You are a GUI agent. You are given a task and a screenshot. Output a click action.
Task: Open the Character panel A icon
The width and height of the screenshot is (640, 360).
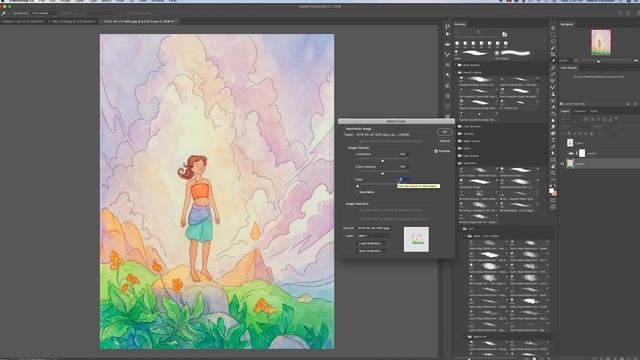447,65
